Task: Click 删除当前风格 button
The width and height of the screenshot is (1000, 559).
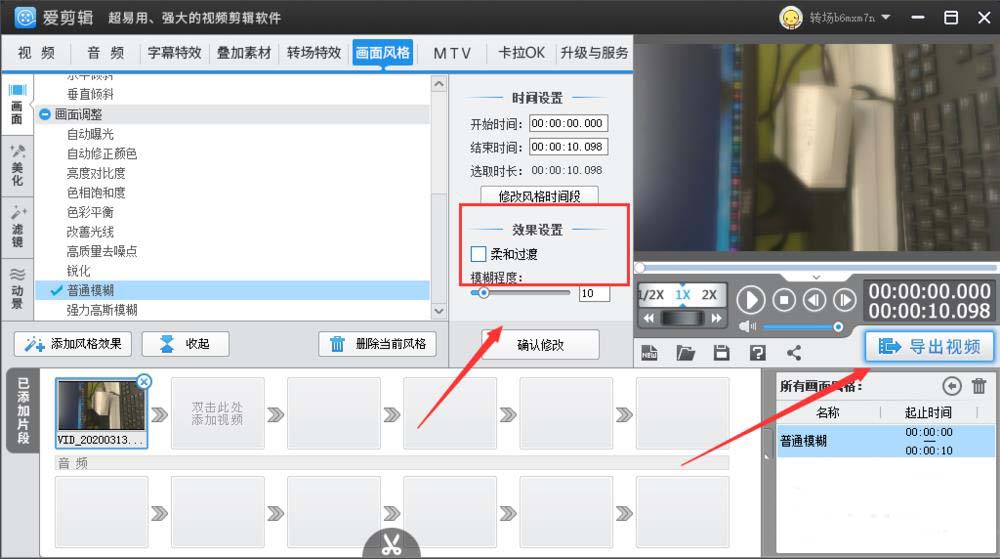Action: (x=378, y=344)
